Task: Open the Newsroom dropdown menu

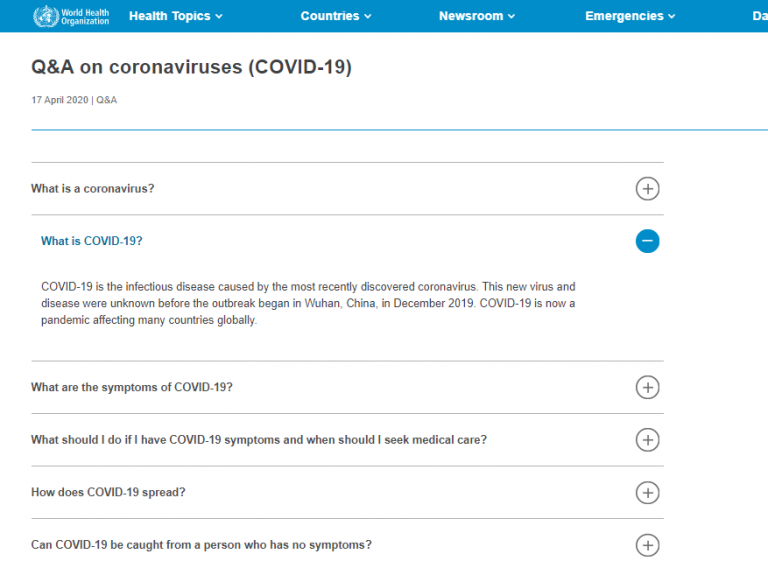Action: tap(477, 16)
